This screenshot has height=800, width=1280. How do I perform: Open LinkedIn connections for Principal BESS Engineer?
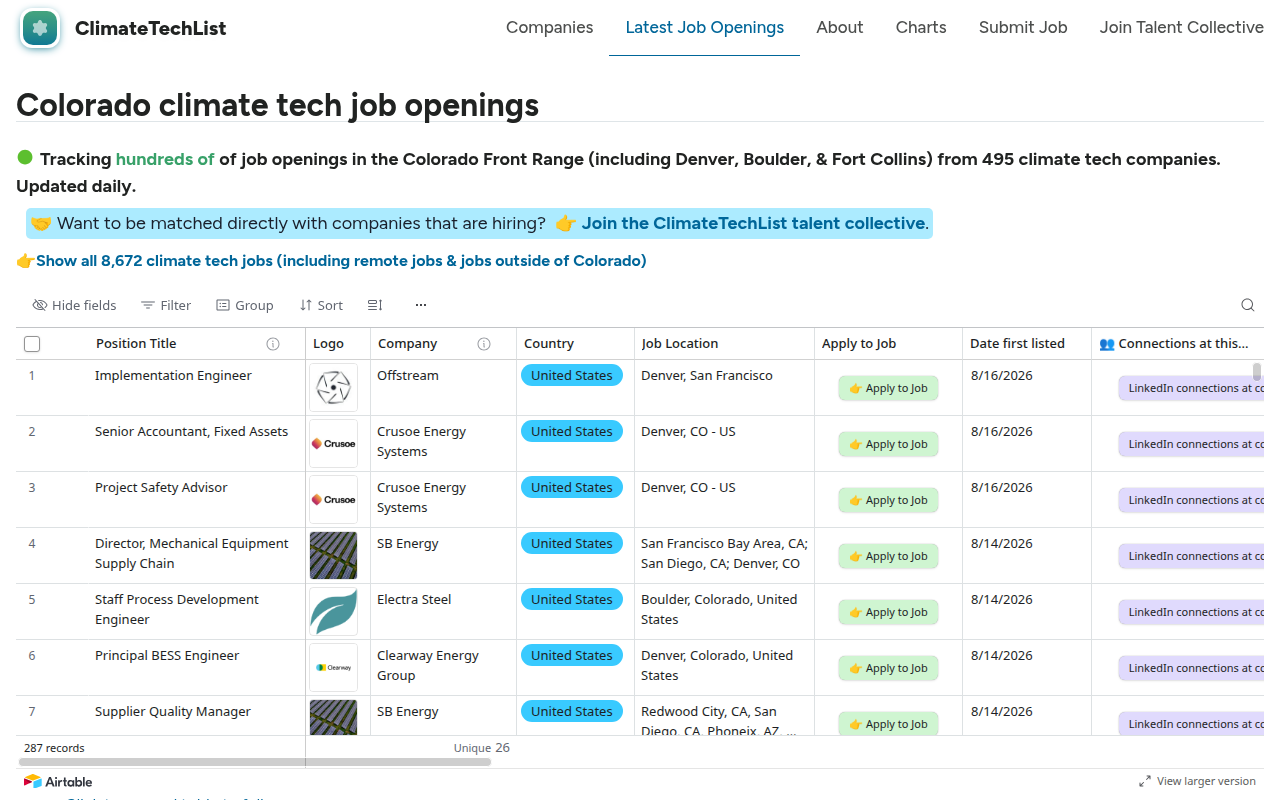click(1191, 668)
